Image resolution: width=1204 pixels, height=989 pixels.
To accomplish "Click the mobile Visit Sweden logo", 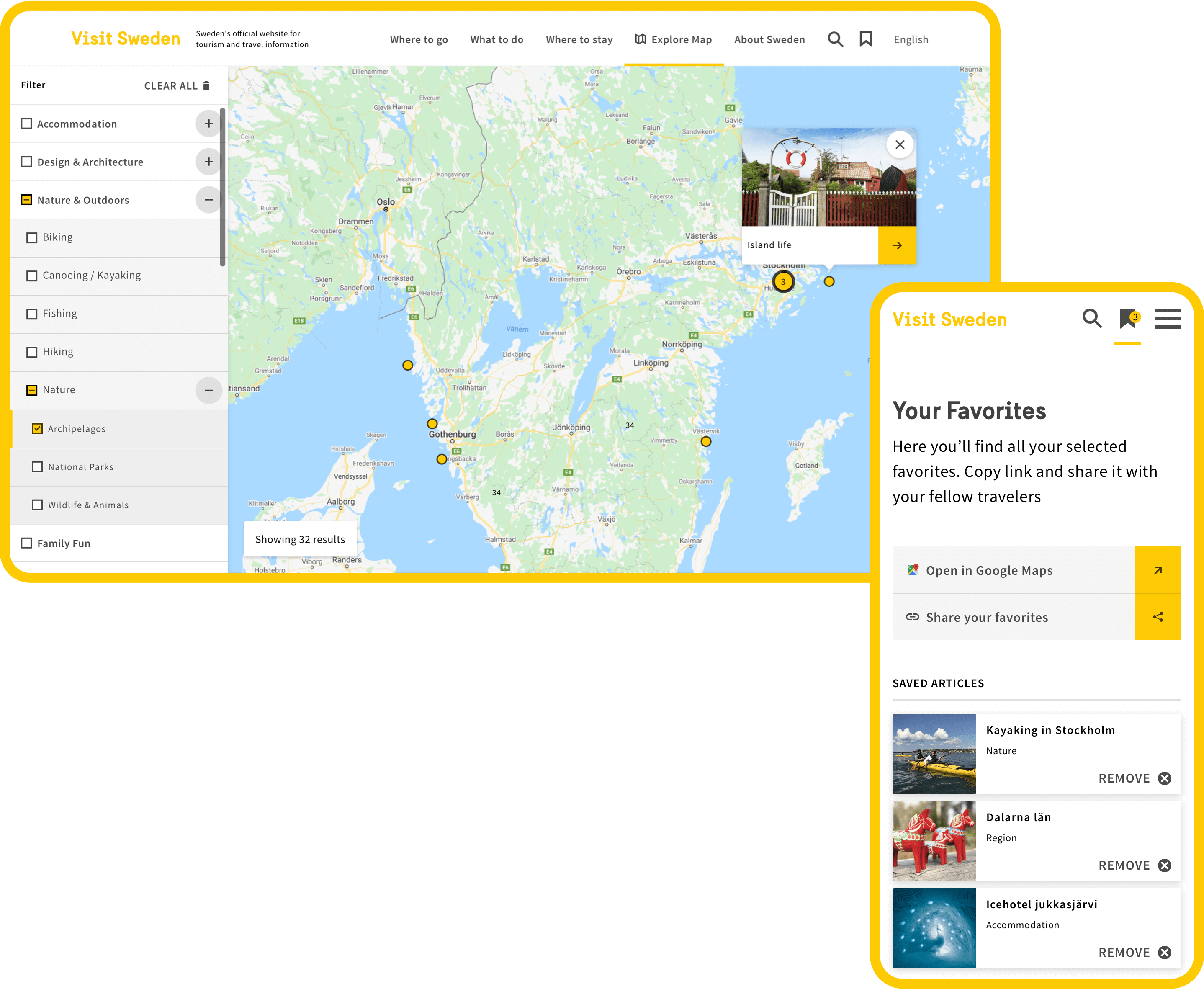I will (949, 319).
